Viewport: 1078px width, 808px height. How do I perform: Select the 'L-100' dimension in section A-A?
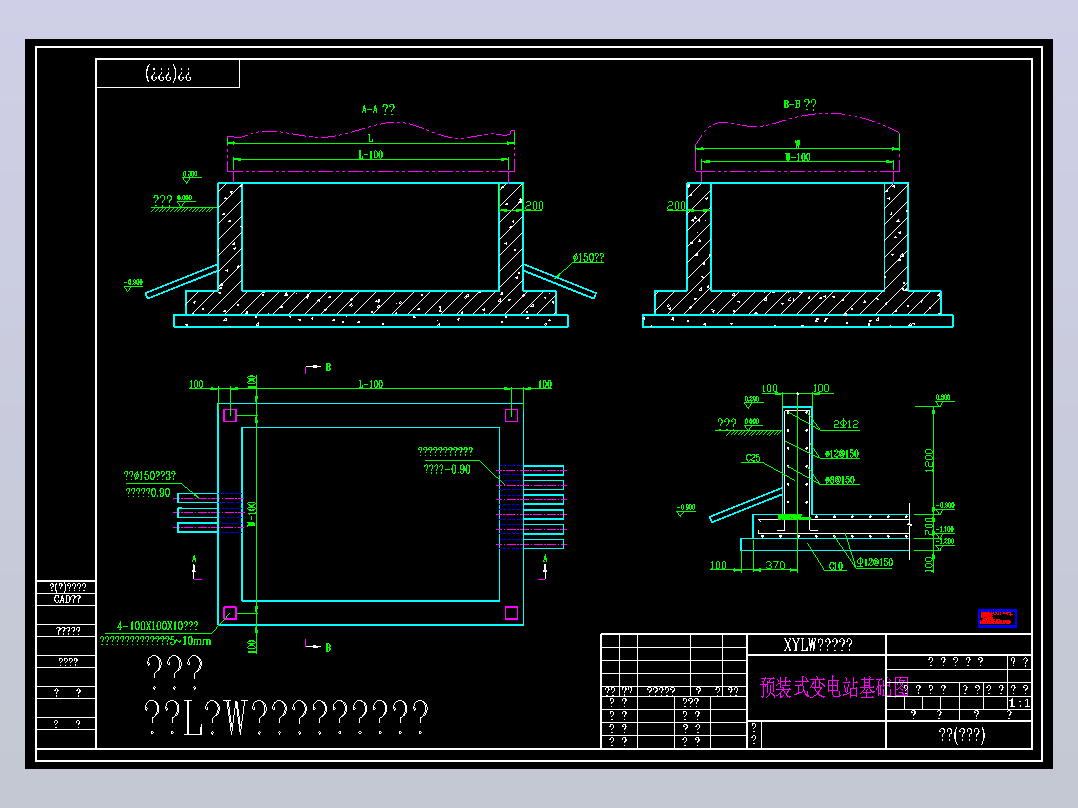tap(371, 155)
